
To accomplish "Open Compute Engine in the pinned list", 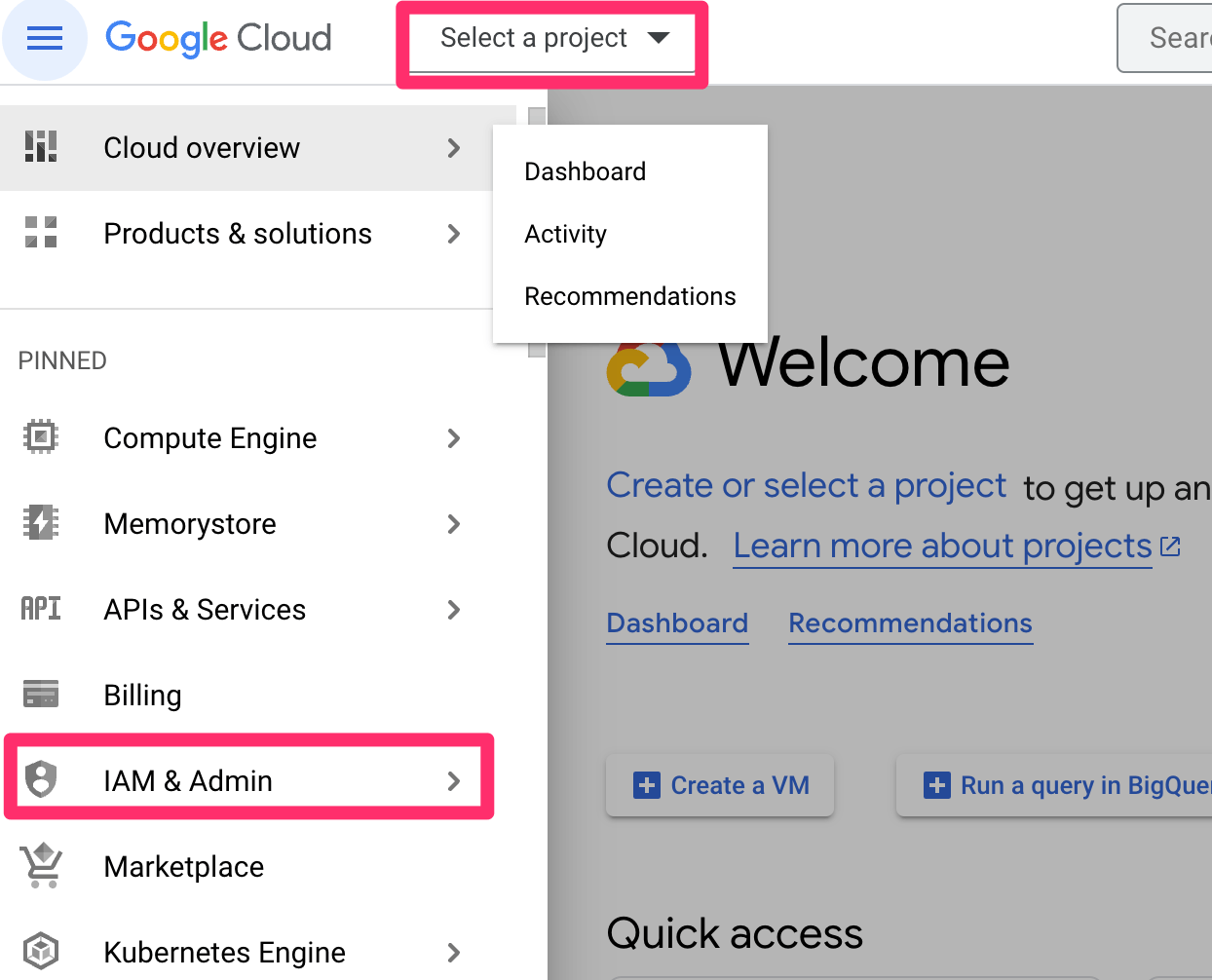I will tap(258, 438).
